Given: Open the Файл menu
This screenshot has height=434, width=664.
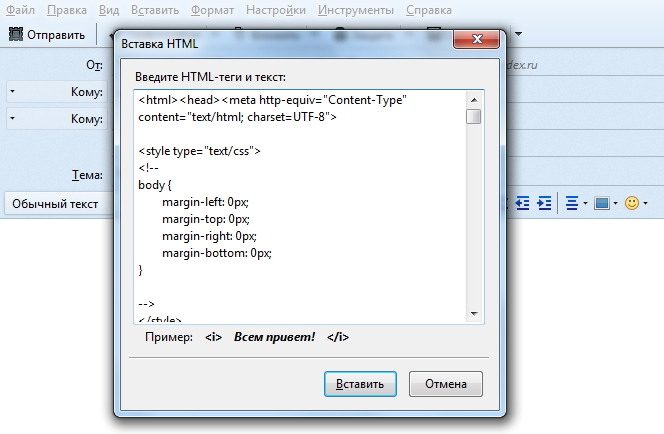Looking at the screenshot, I should [20, 10].
